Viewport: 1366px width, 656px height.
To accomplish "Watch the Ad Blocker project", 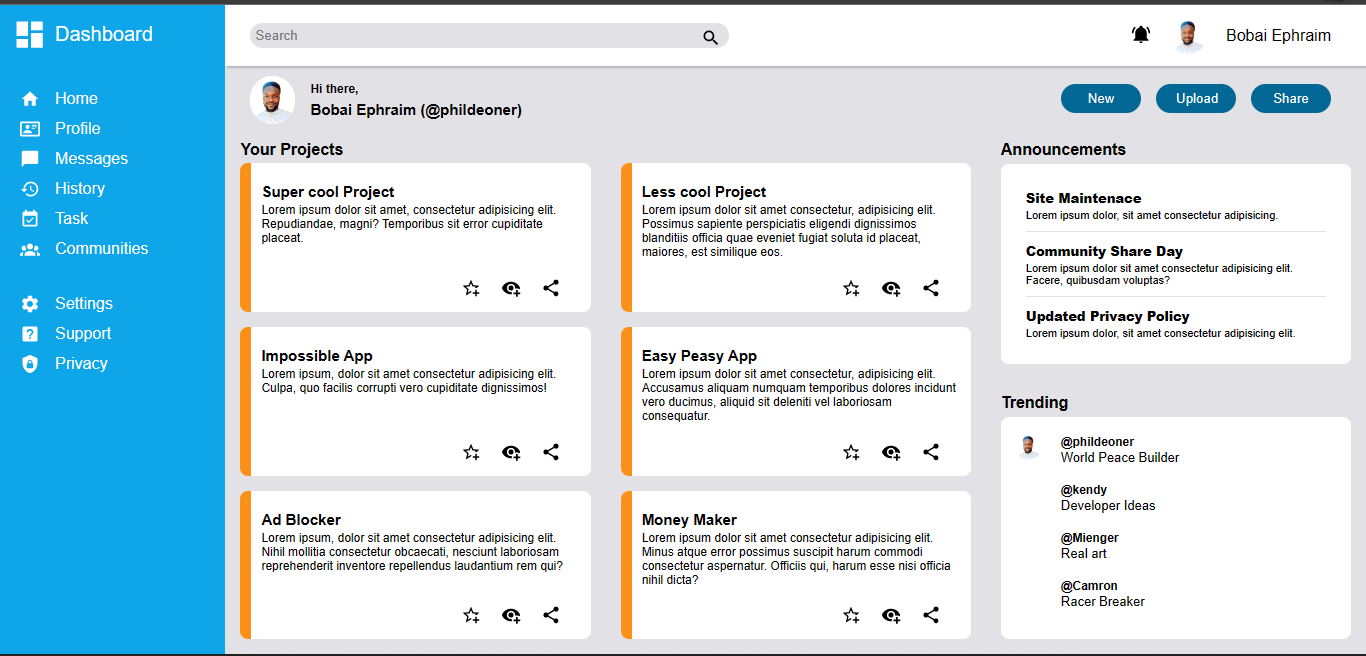I will 511,616.
